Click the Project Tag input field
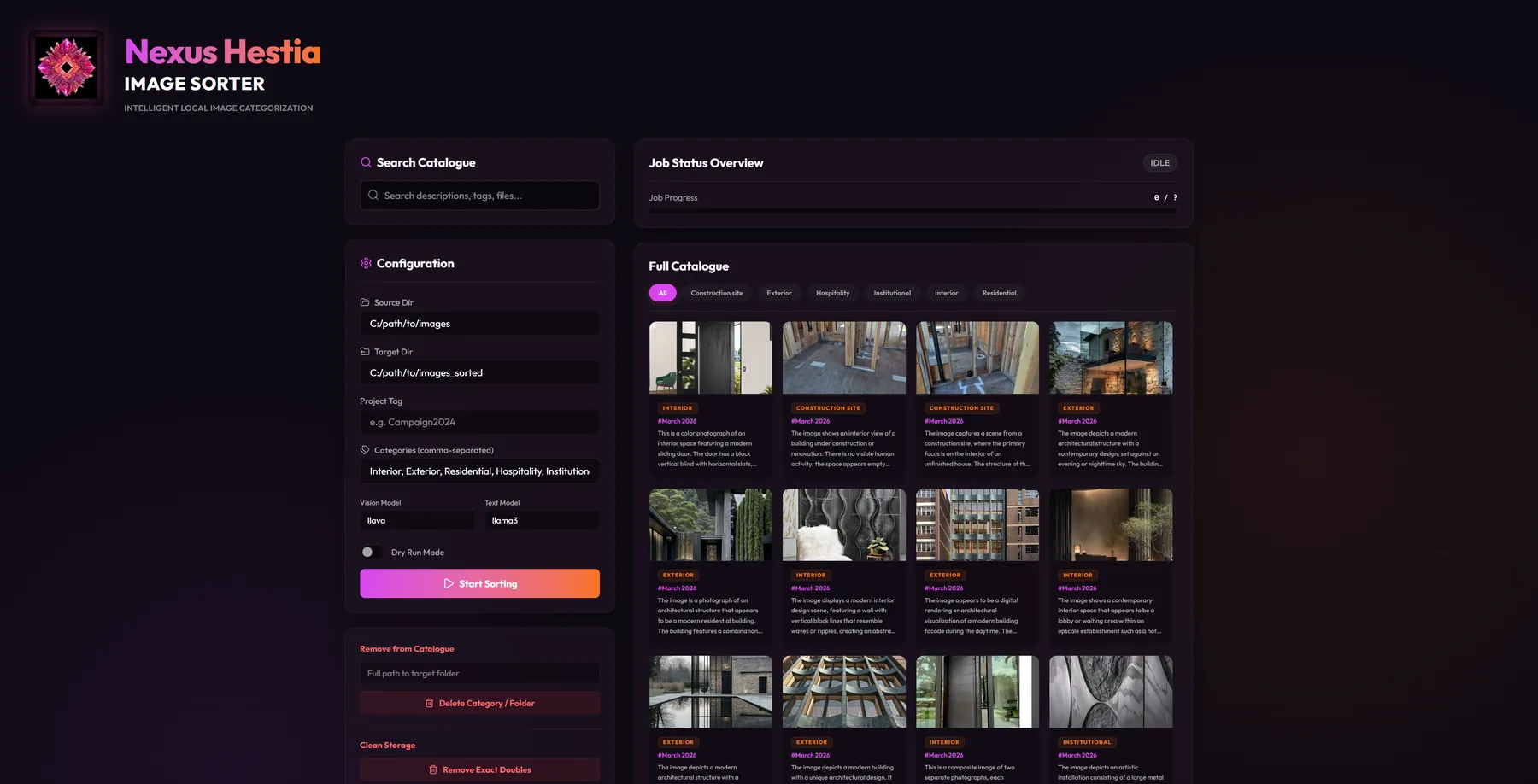 point(479,422)
